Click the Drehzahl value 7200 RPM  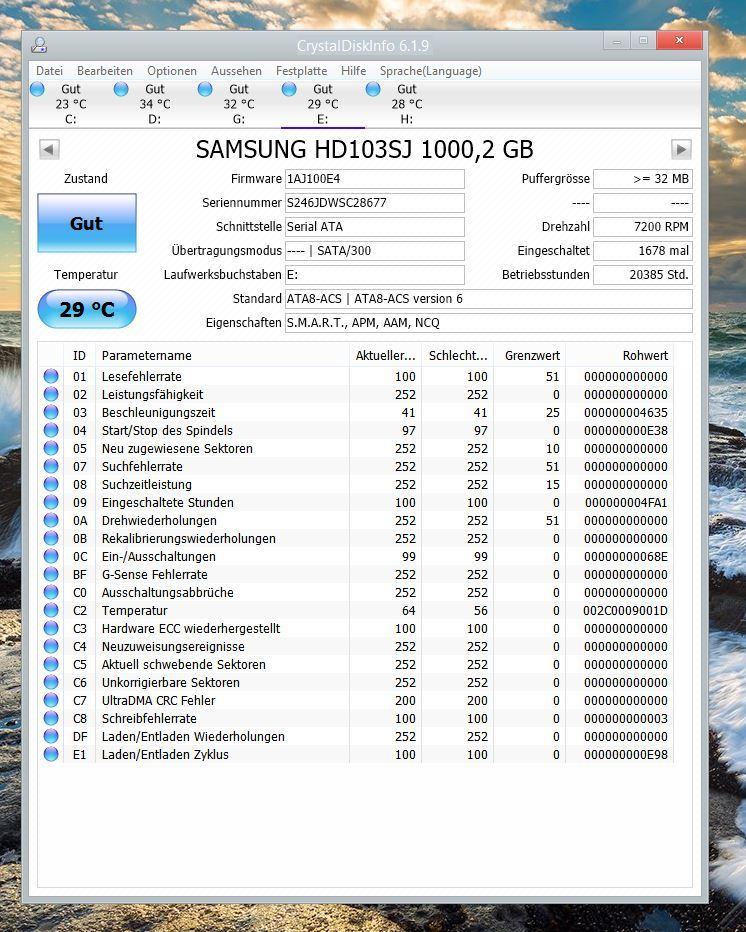coord(643,226)
